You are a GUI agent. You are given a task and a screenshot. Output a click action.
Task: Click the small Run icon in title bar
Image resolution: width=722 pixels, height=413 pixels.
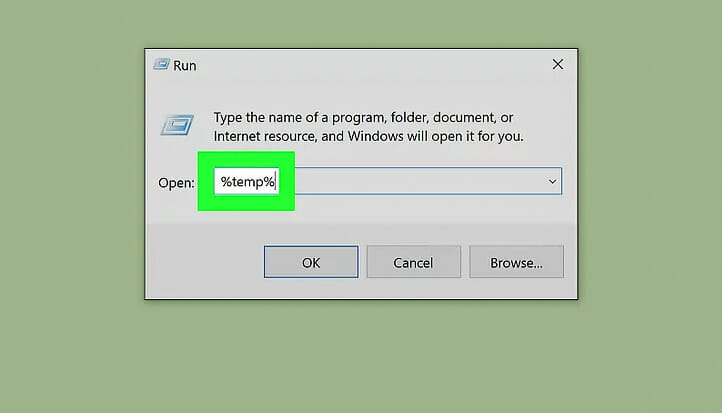(x=162, y=64)
